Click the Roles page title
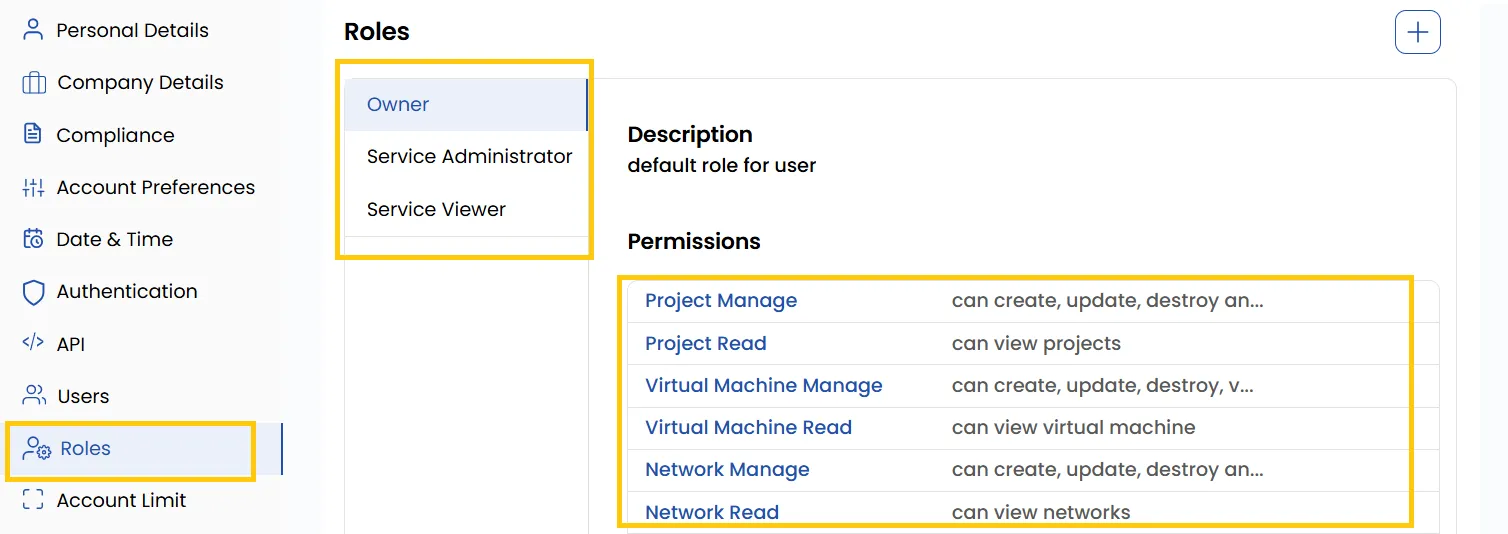This screenshot has width=1508, height=534. pos(377,32)
